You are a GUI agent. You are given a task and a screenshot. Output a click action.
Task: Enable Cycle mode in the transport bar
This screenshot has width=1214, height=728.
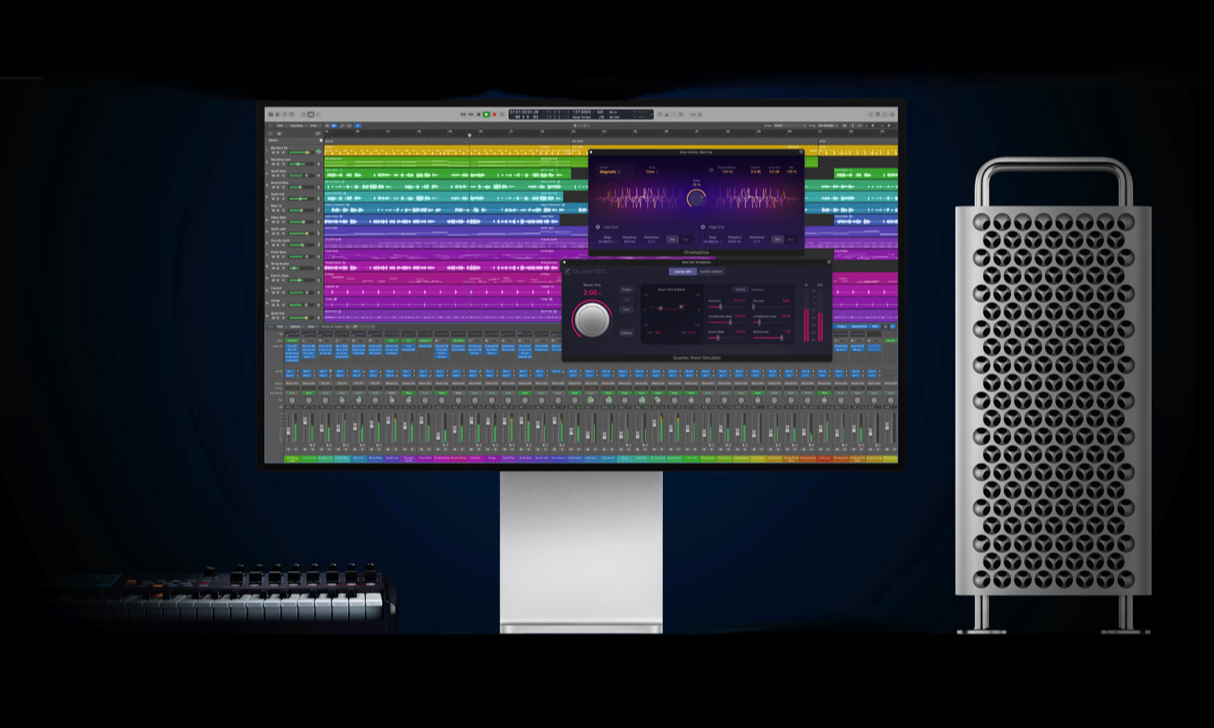[502, 114]
